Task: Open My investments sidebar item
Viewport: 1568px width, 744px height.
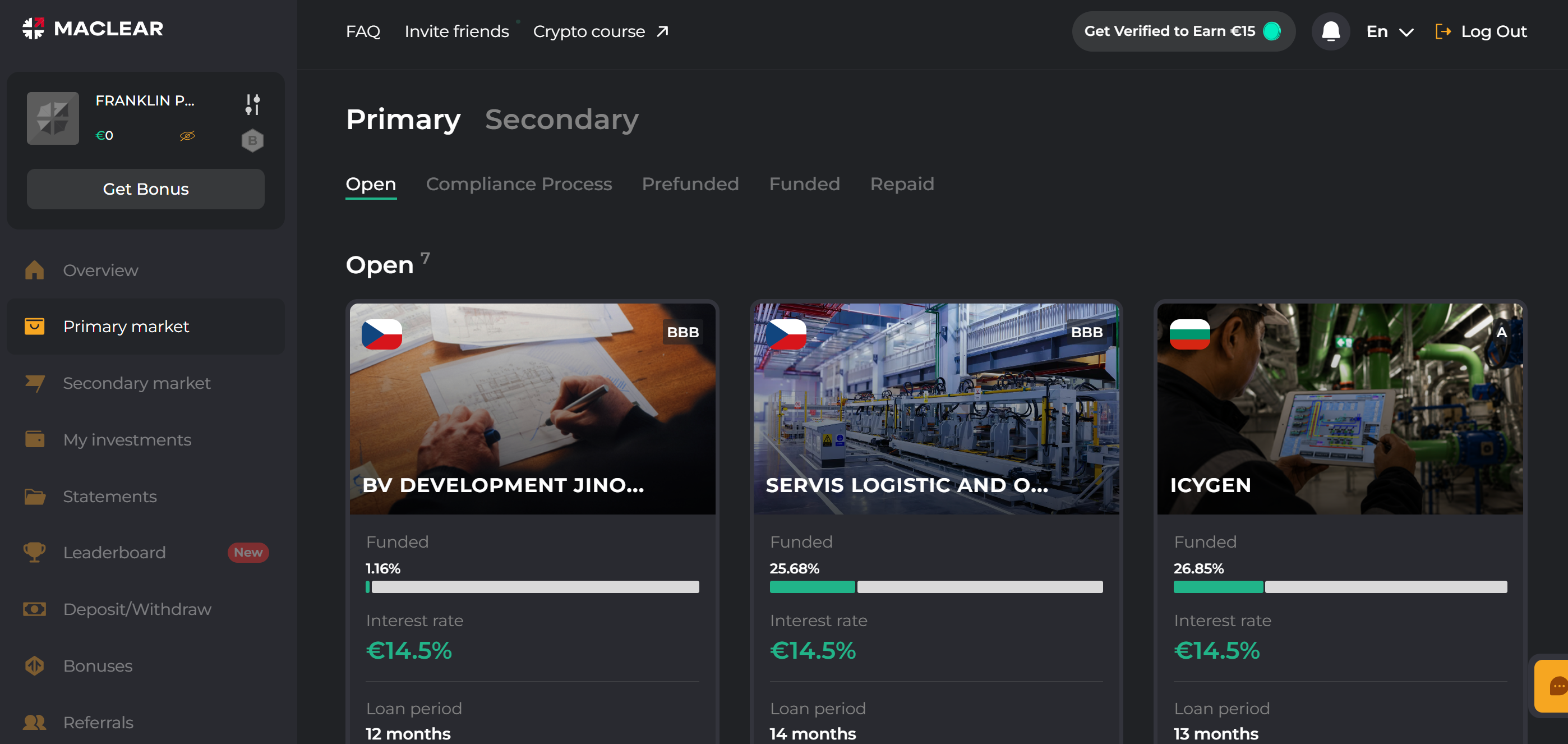Action: 145,439
